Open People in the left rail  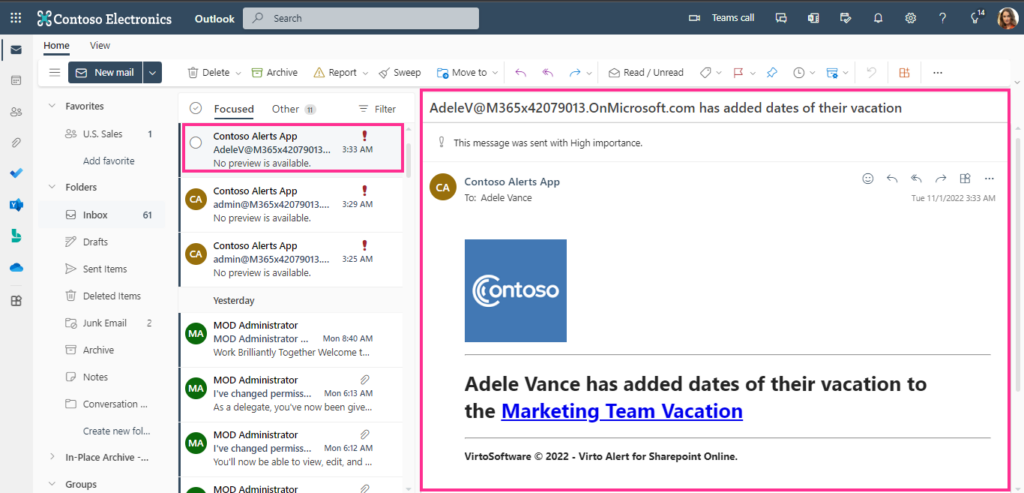(16, 112)
